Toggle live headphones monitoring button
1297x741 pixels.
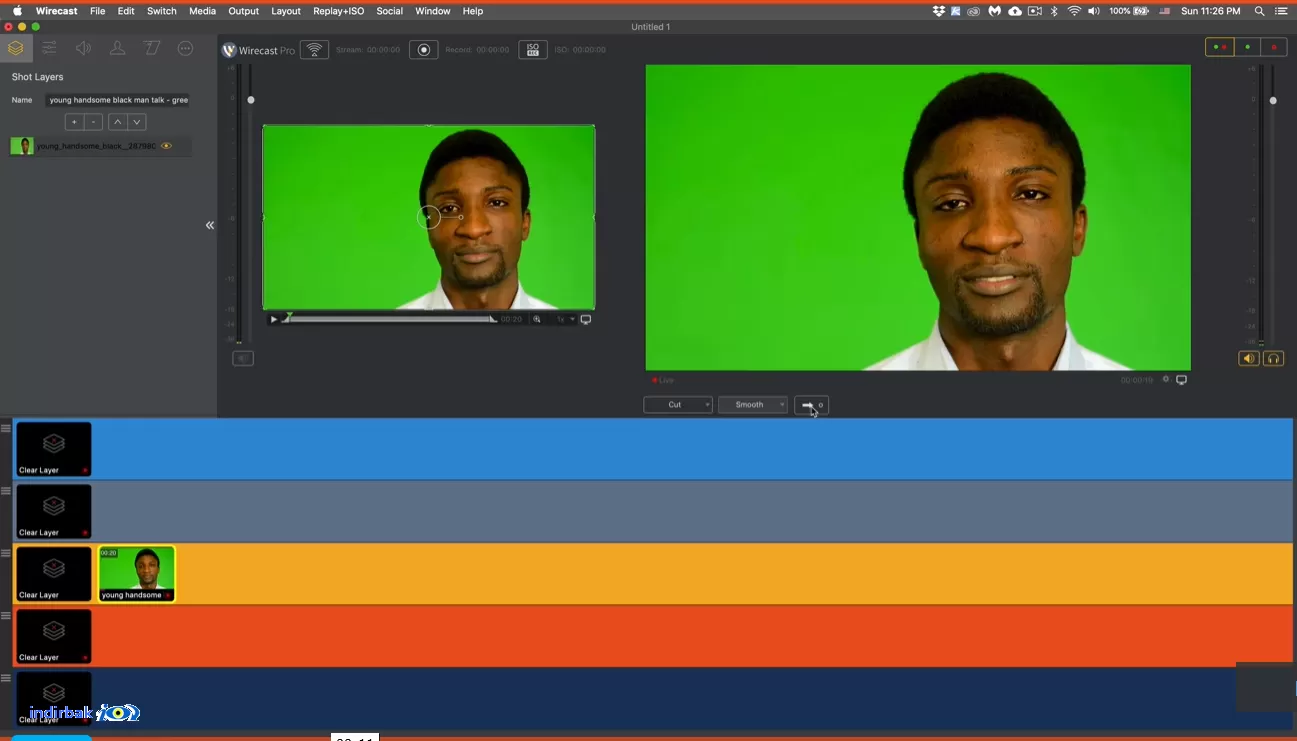(1273, 358)
